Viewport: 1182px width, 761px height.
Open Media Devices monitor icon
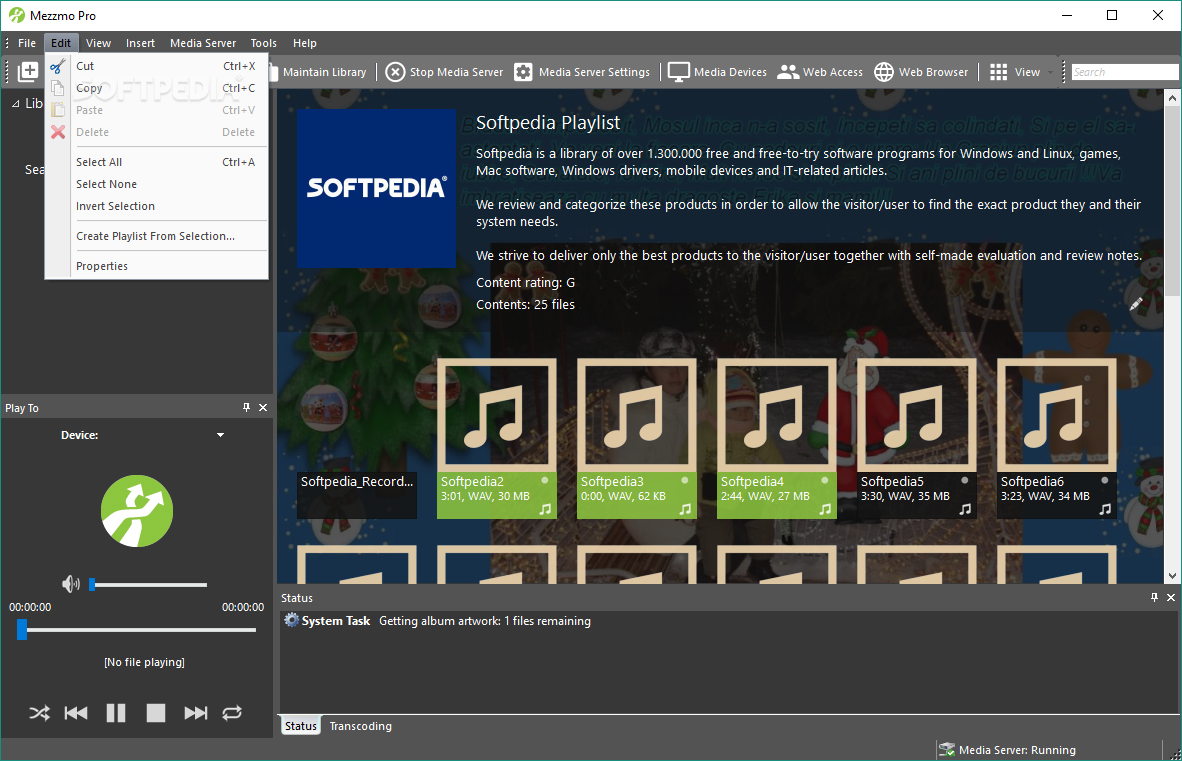[x=678, y=72]
